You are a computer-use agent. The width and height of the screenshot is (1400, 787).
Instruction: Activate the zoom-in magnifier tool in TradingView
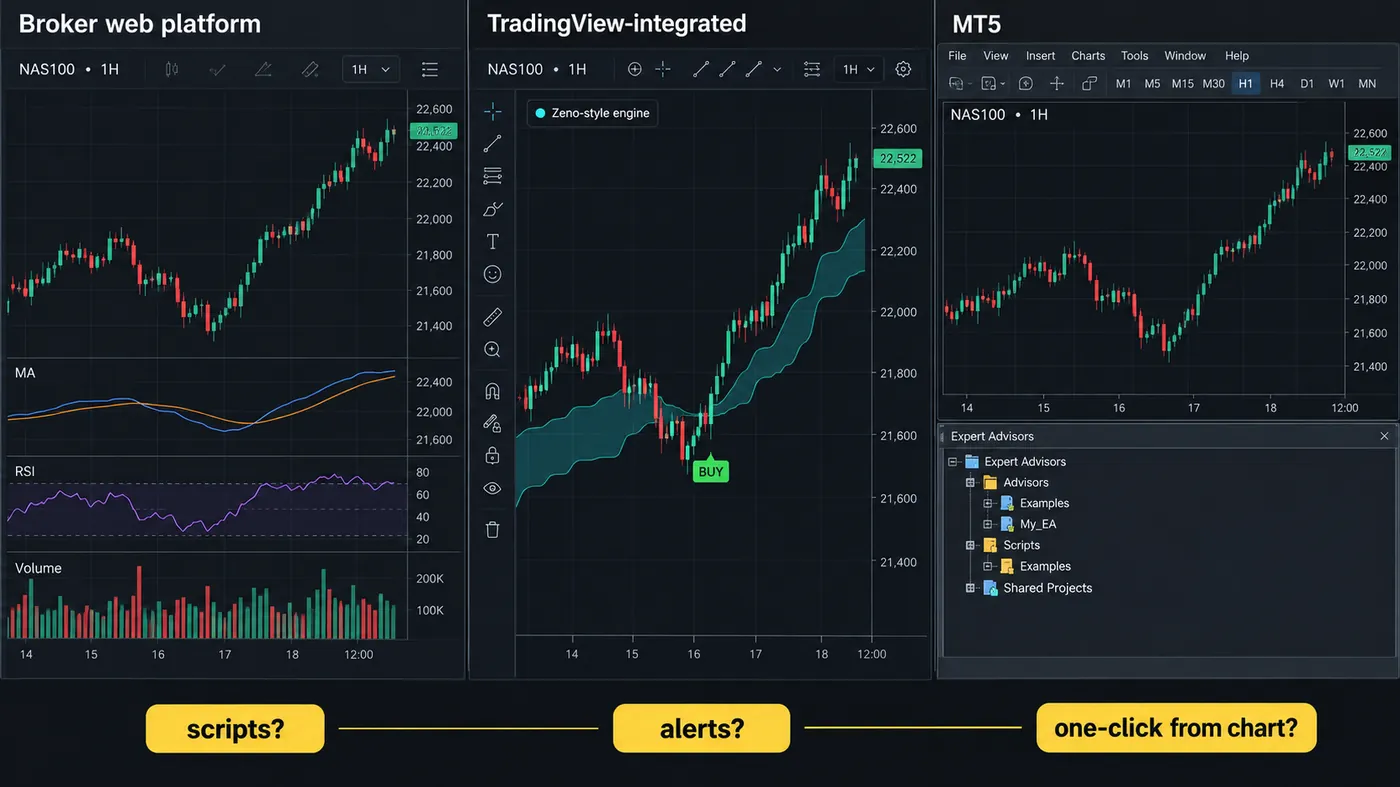click(x=492, y=350)
